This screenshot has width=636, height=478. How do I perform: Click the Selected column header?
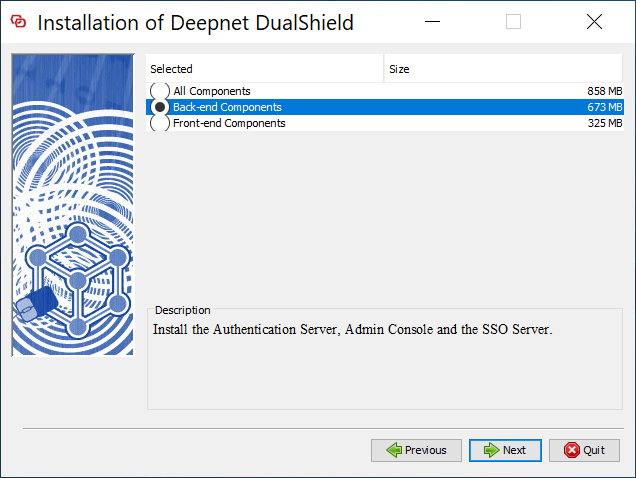[264, 69]
